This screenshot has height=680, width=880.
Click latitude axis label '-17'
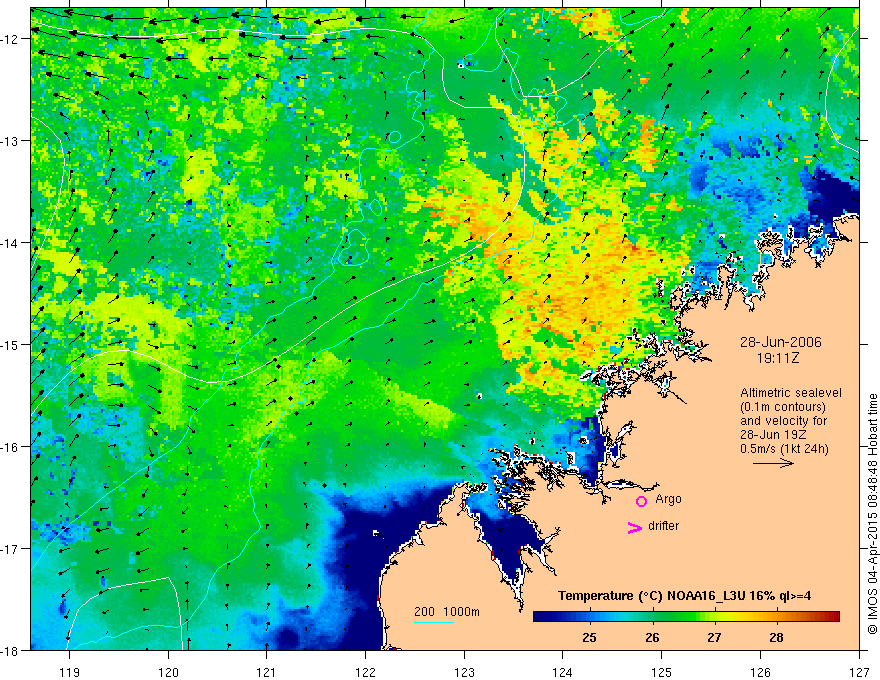(9, 549)
